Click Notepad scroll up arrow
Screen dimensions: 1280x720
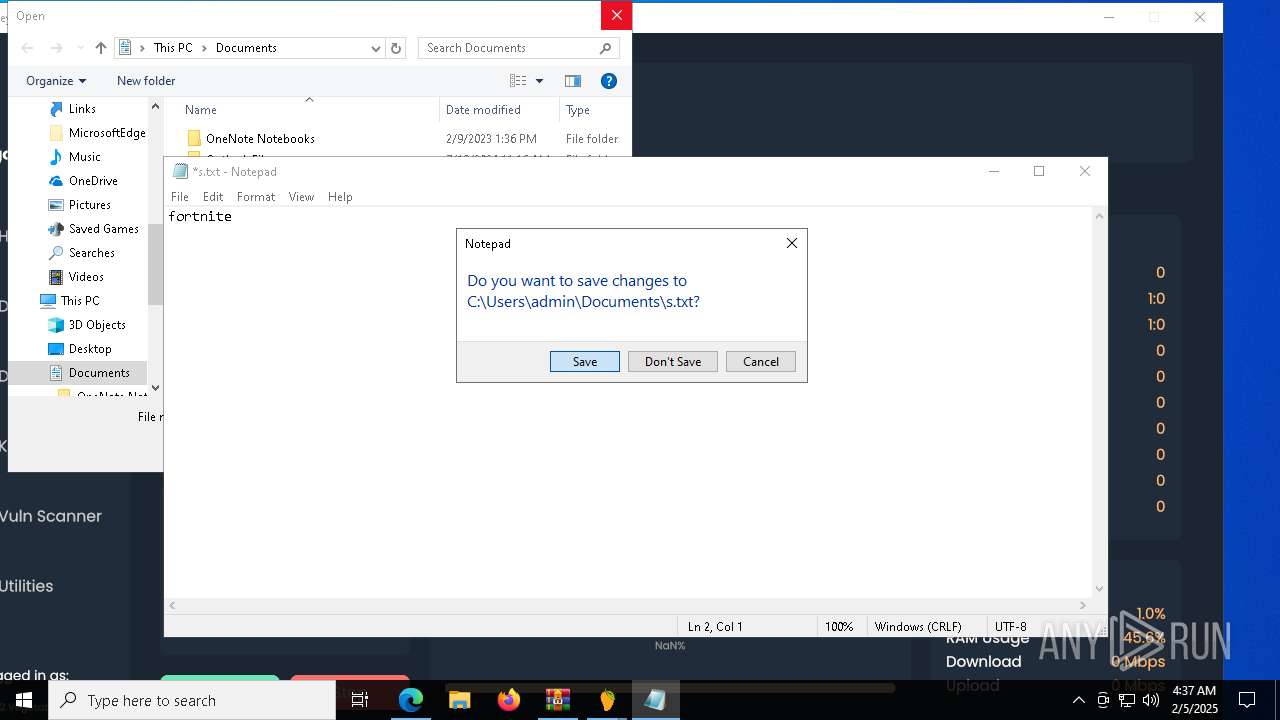[x=1100, y=215]
